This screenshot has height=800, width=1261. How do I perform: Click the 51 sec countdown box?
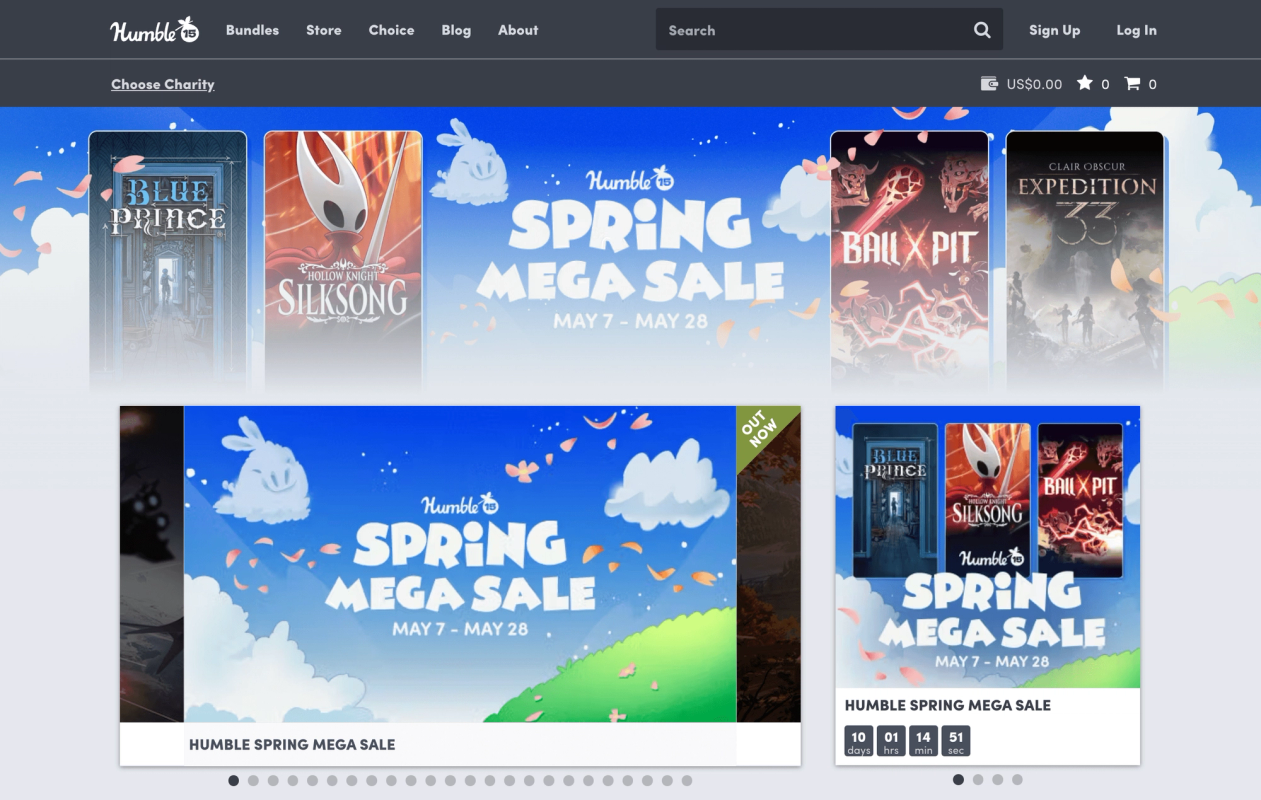[956, 741]
